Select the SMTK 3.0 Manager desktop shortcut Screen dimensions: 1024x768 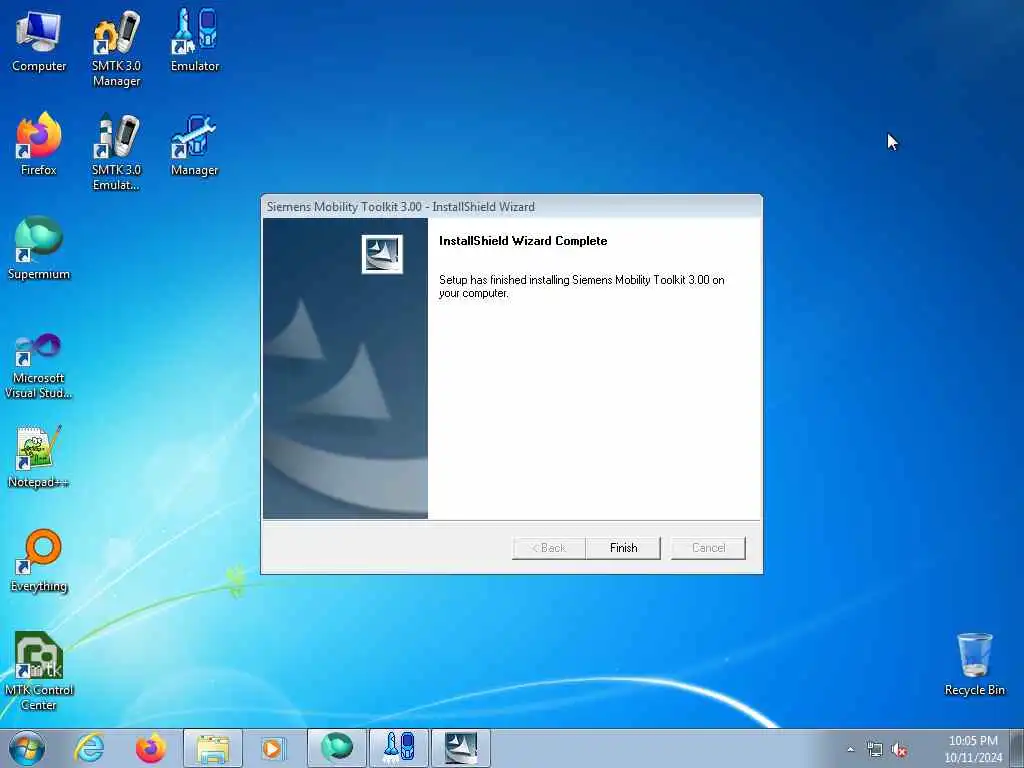(x=116, y=48)
